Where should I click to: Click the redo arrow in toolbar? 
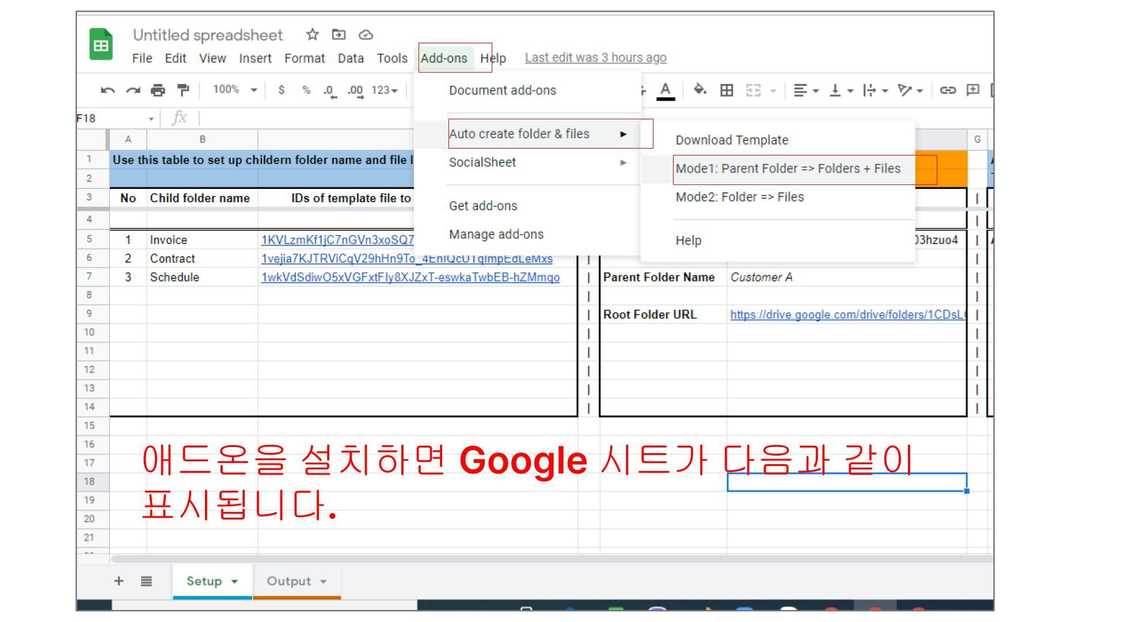(x=132, y=90)
